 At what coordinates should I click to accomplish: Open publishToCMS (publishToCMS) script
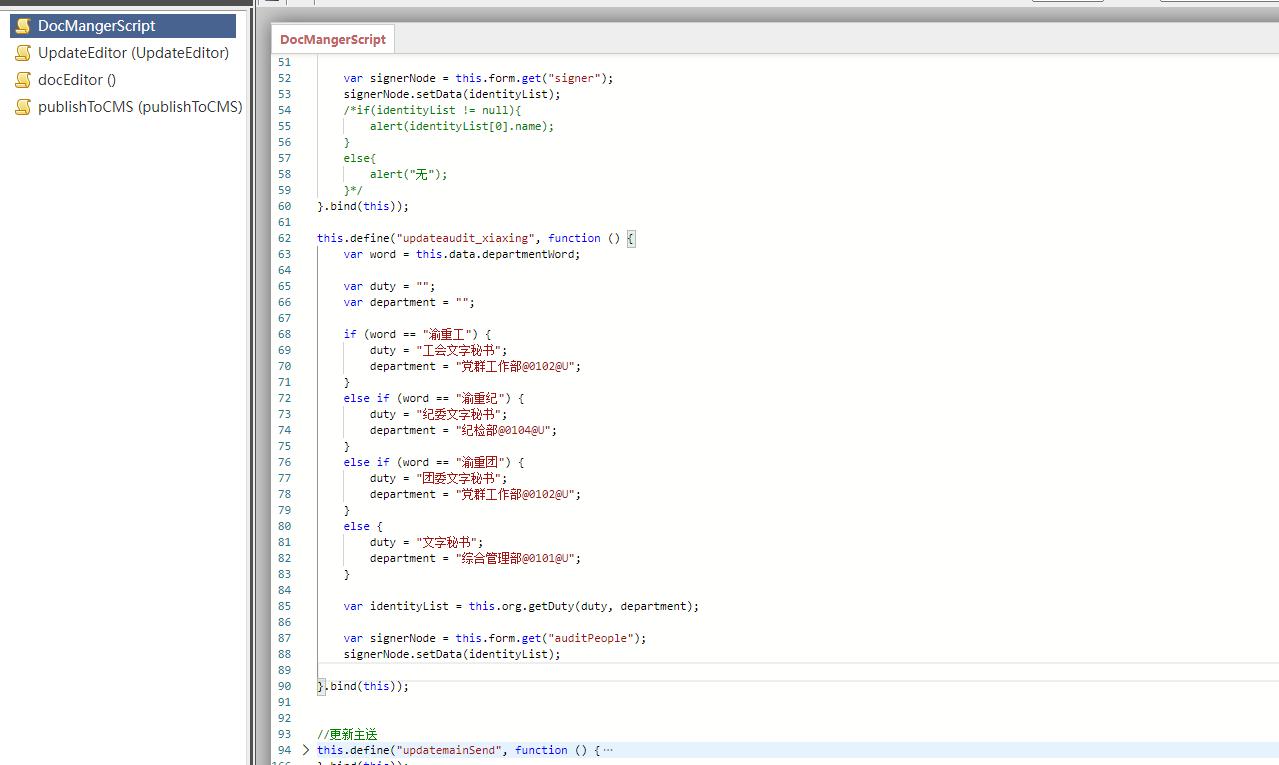pos(140,107)
